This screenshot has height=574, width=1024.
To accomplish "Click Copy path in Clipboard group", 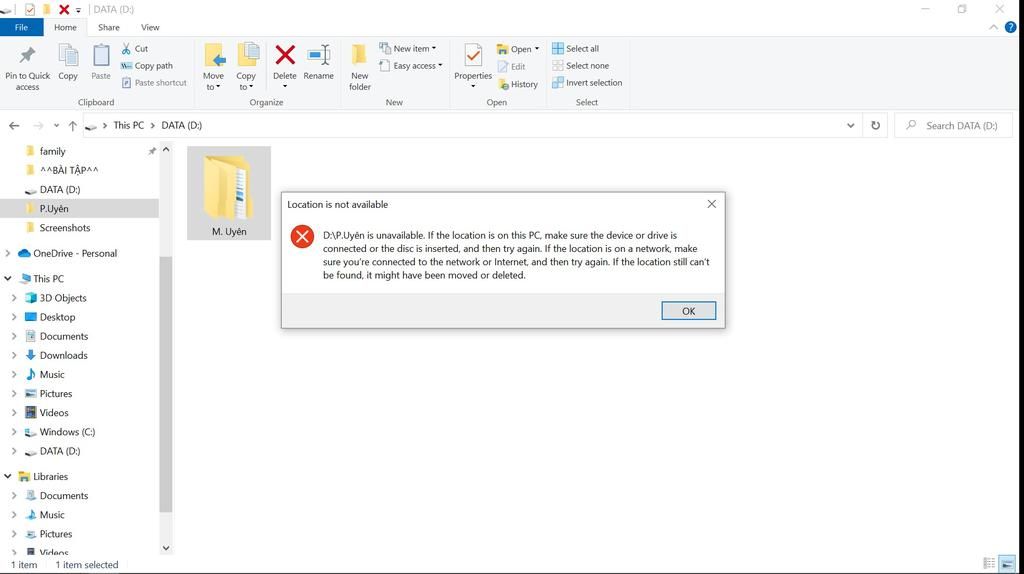I will 147,65.
